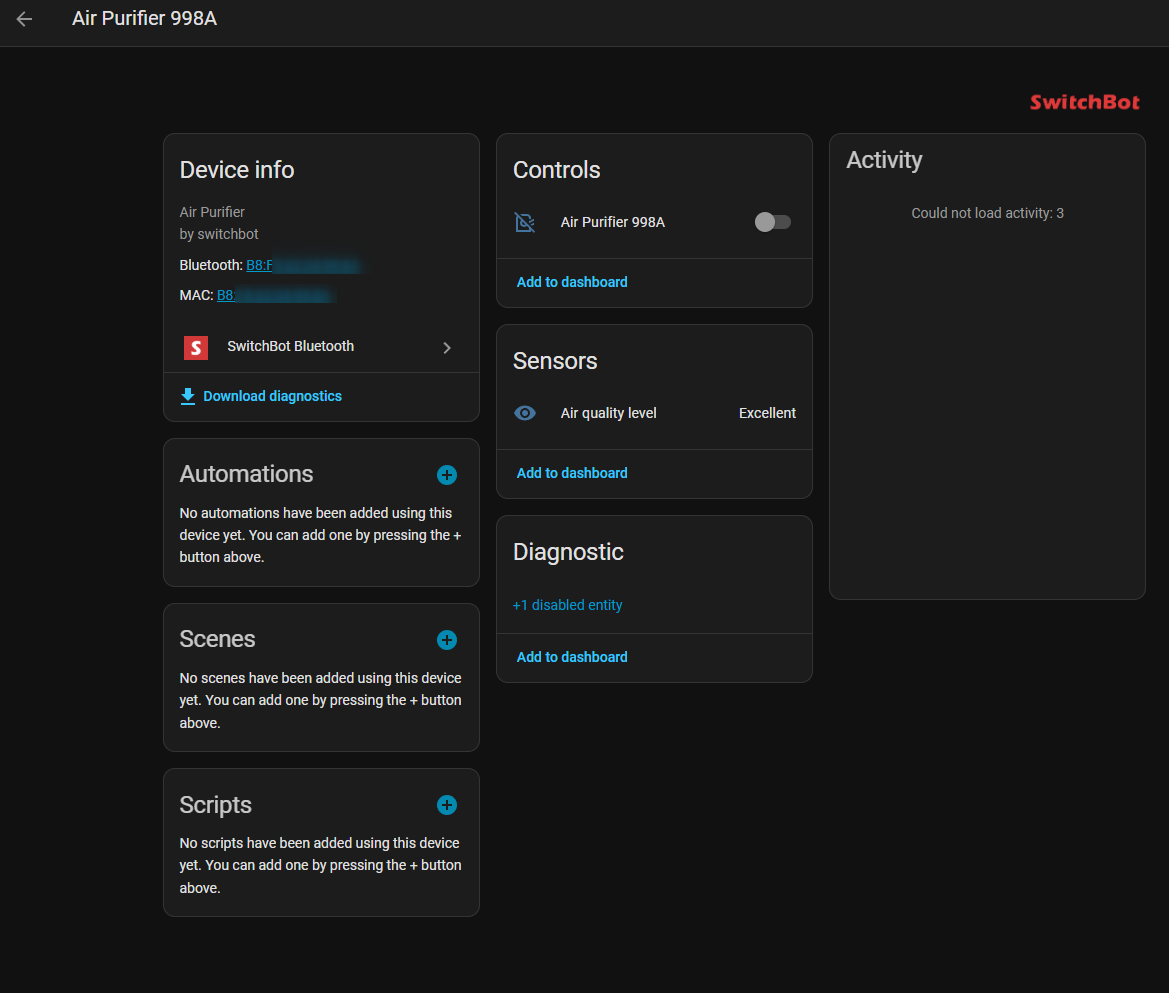The image size is (1169, 993).
Task: Click the SwitchBot brand logo
Action: point(1084,102)
